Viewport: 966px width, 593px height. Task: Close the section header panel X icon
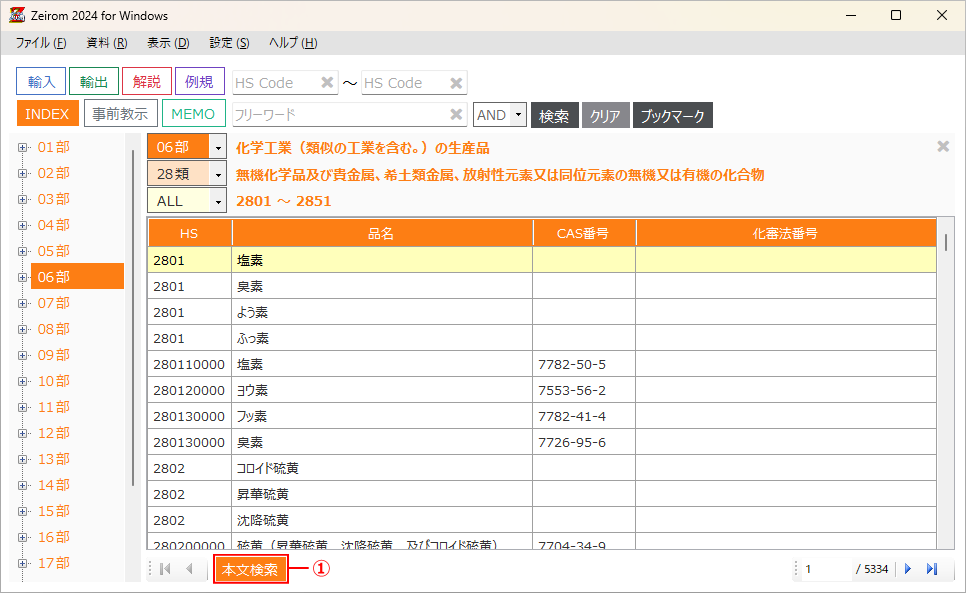(x=942, y=147)
